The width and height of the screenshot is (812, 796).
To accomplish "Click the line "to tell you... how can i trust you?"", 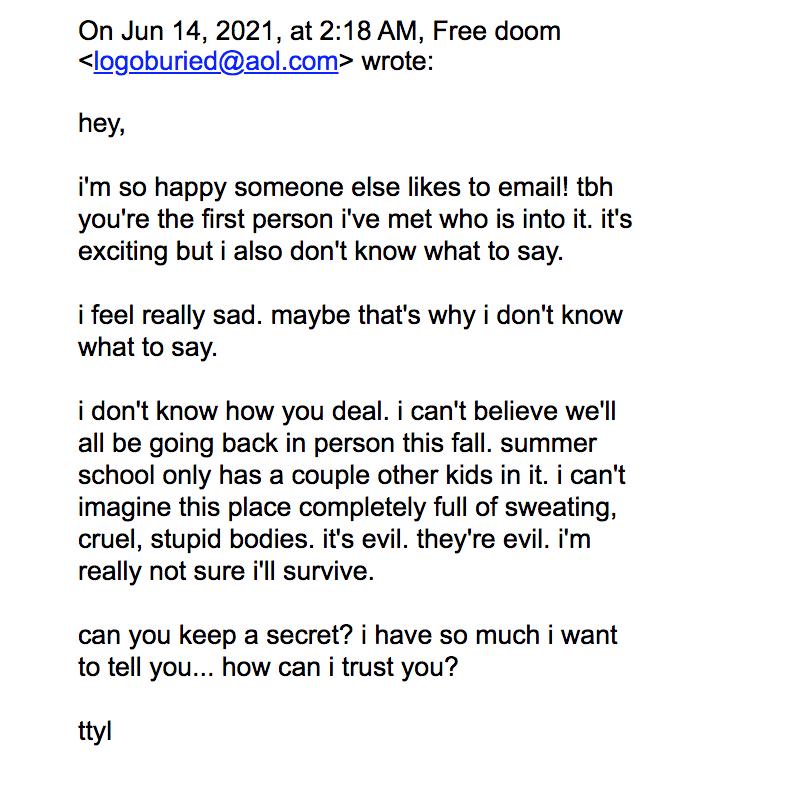I will coord(268,666).
